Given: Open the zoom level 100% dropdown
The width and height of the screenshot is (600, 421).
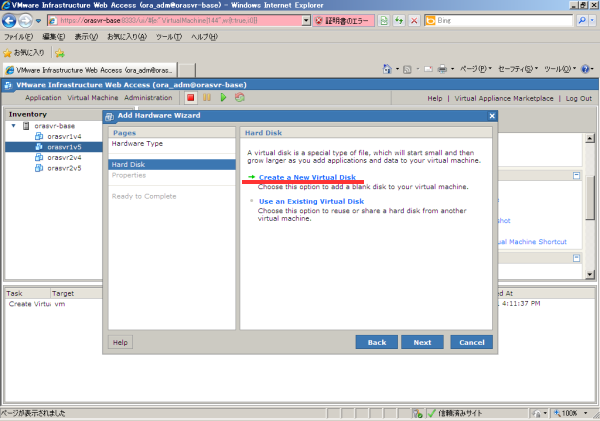Looking at the screenshot, I should click(x=590, y=413).
